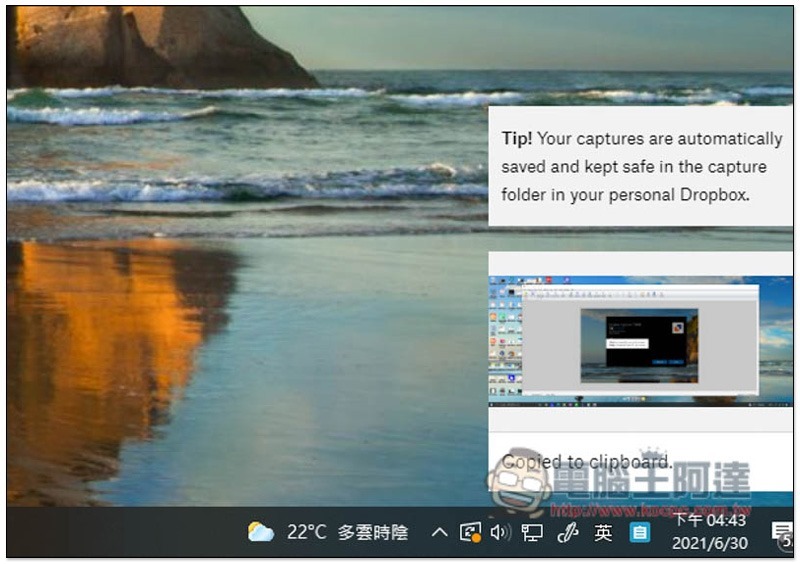
Task: Click the cloudy weather icon in taskbar
Action: click(x=261, y=532)
